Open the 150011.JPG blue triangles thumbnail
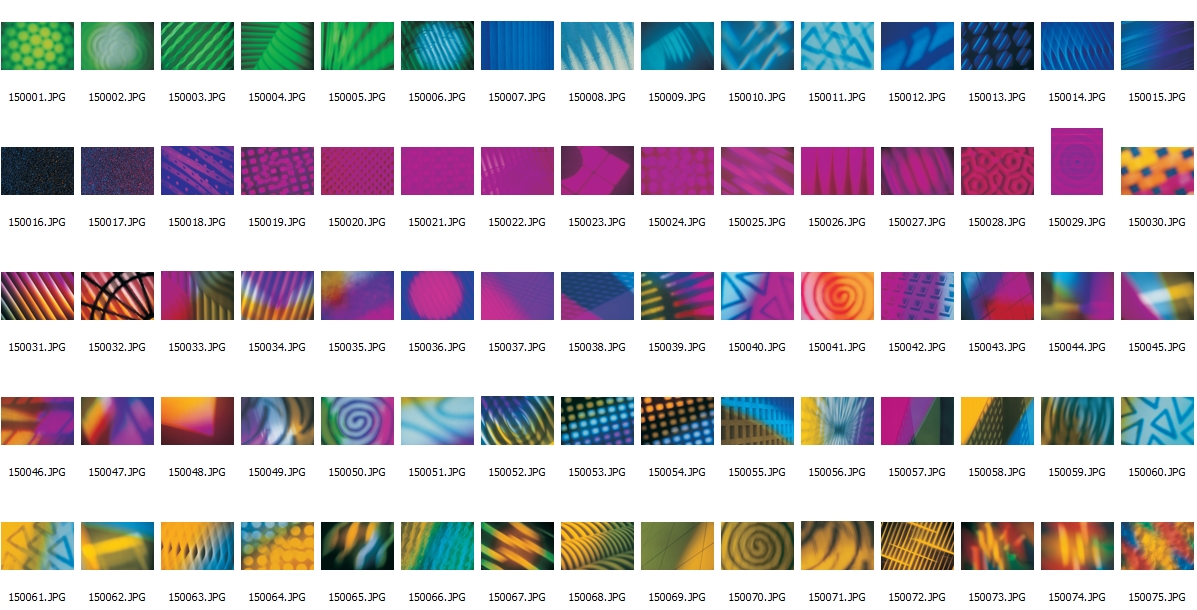The height and width of the screenshot is (610, 1197). (x=837, y=46)
